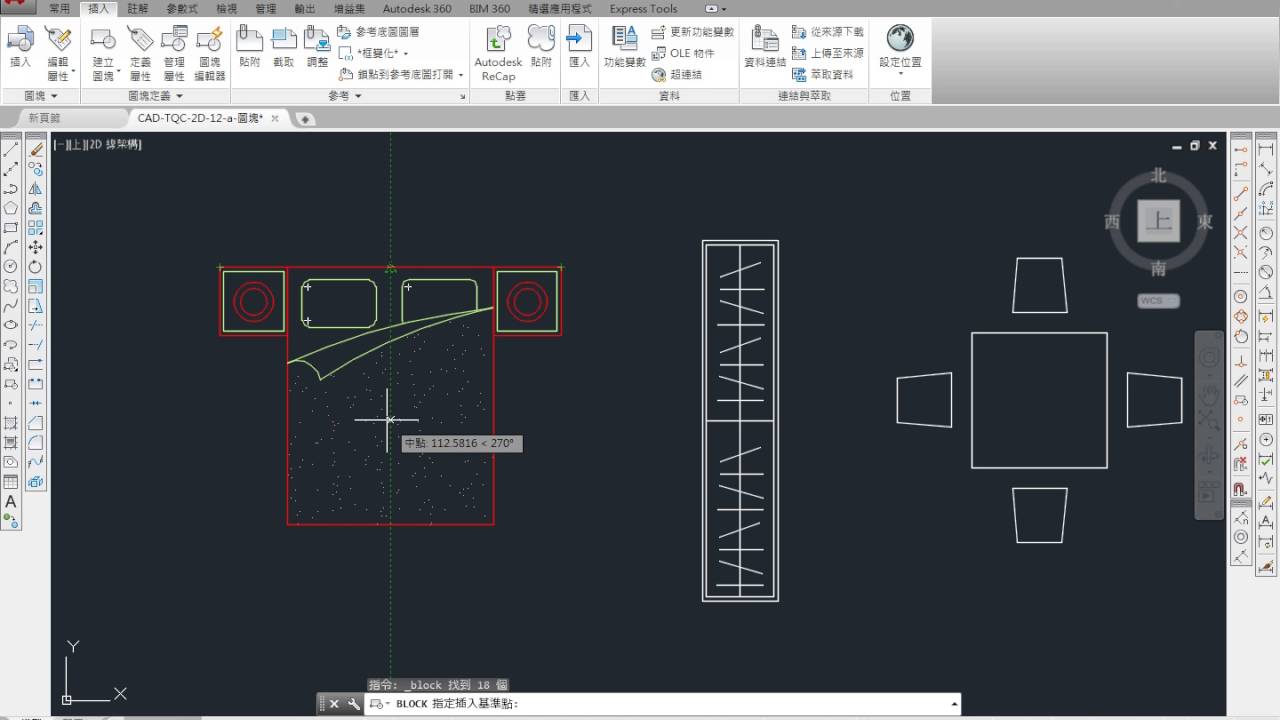The width and height of the screenshot is (1280, 720).
Task: Click the Autodesk ReCap icon
Action: pos(498,54)
